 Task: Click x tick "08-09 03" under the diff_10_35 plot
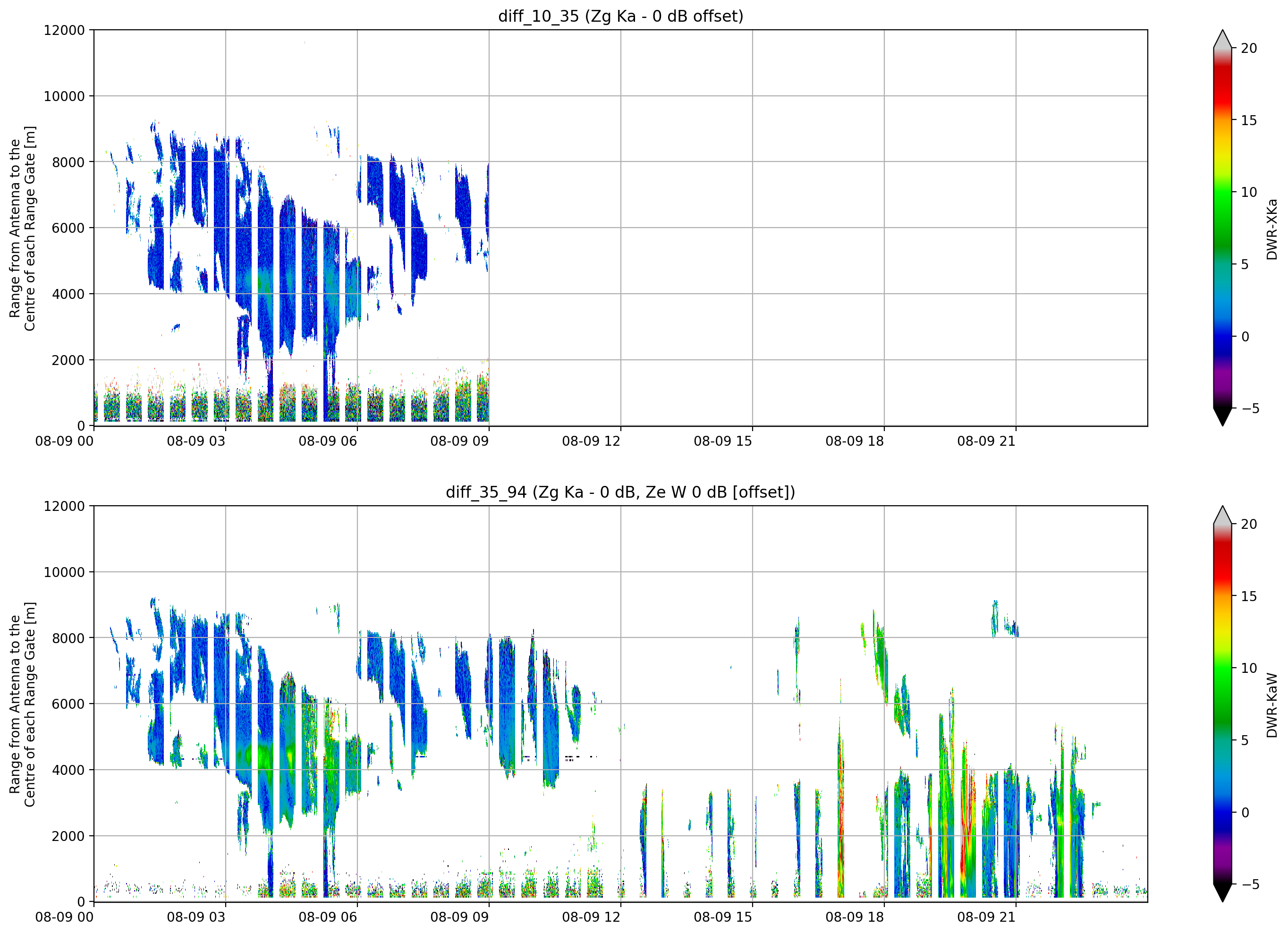196,441
